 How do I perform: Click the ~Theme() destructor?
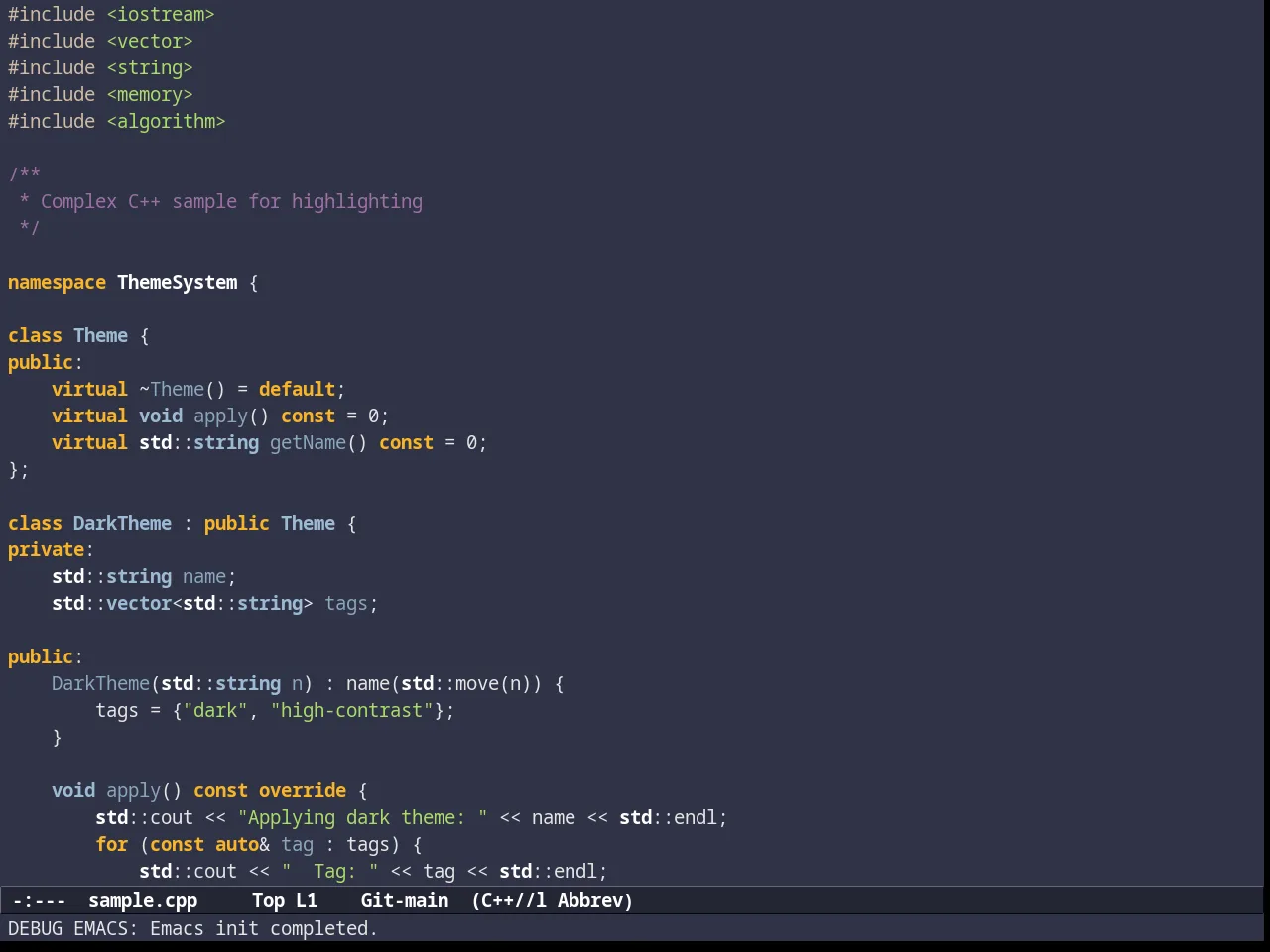click(x=183, y=389)
